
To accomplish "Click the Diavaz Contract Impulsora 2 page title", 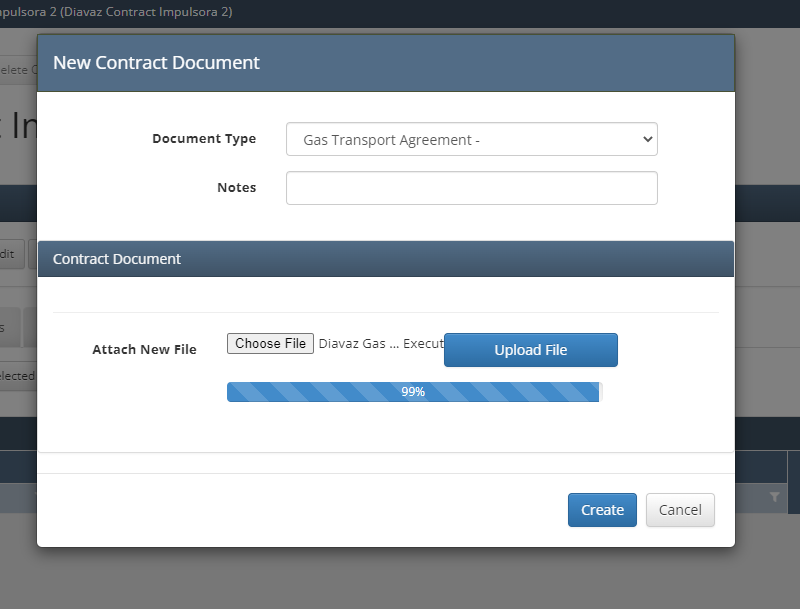I will click(116, 12).
